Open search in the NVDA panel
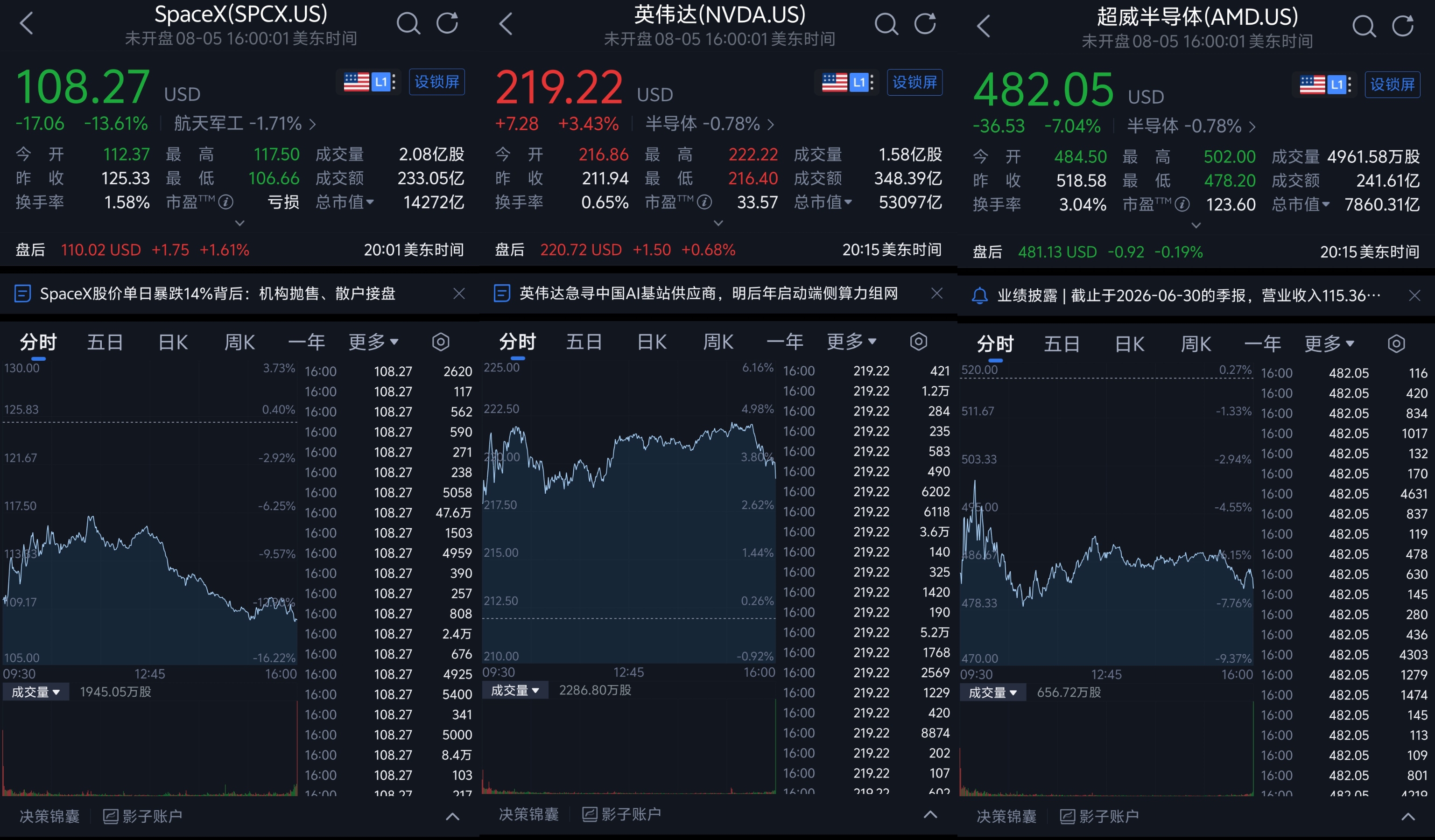The image size is (1435, 840). click(x=886, y=23)
